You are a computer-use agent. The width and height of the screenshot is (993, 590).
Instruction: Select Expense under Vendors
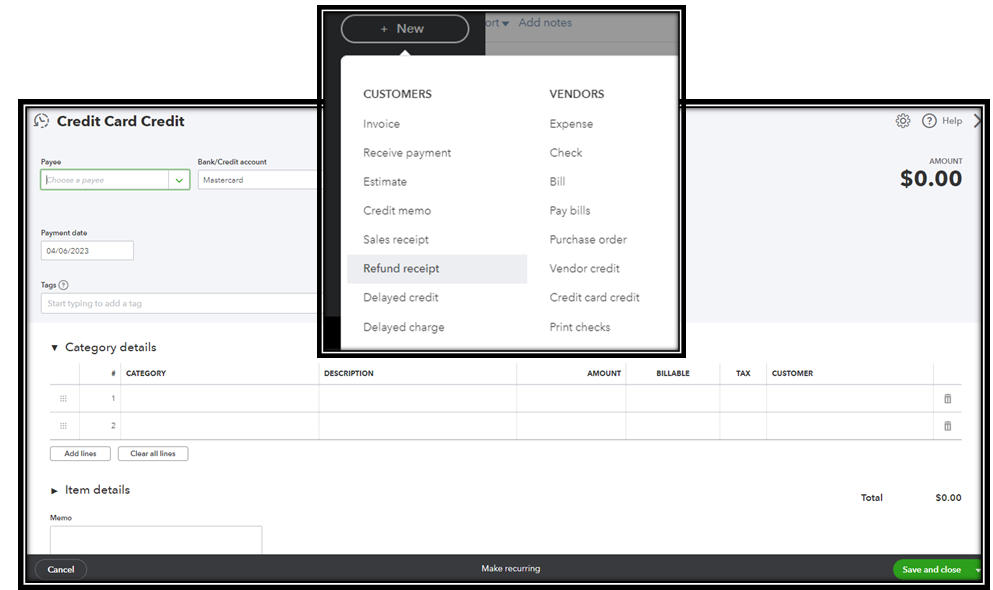pos(571,124)
